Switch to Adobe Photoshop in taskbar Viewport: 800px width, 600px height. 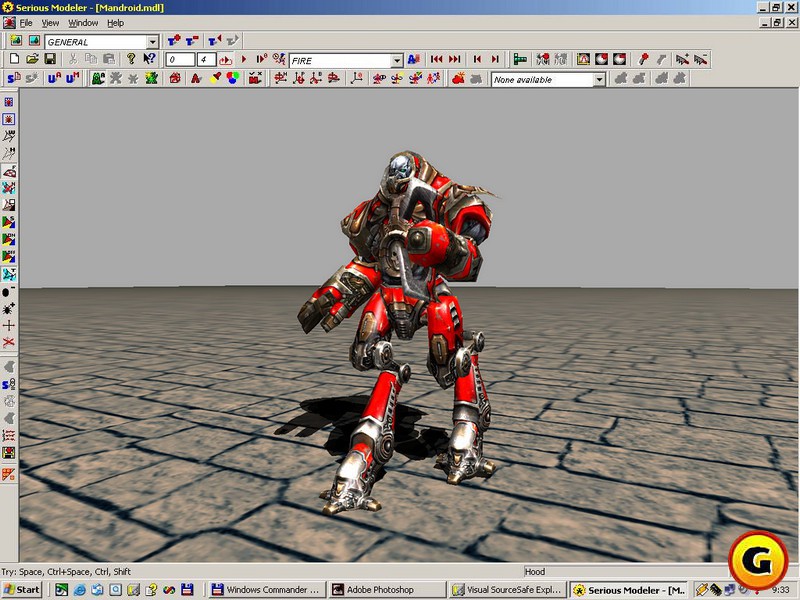(386, 590)
